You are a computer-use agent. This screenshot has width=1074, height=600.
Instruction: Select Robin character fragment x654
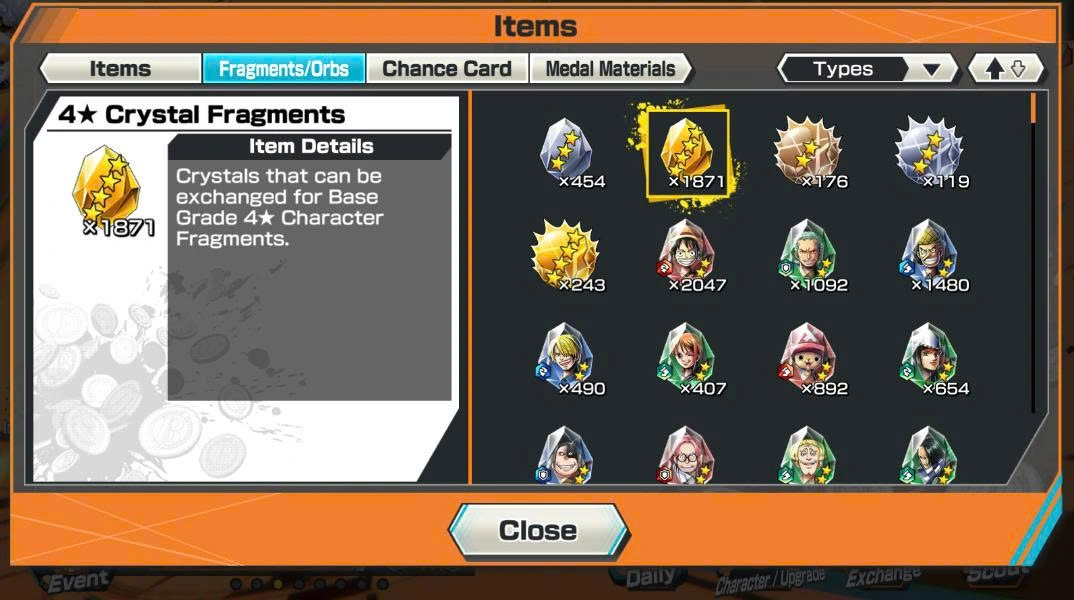930,359
